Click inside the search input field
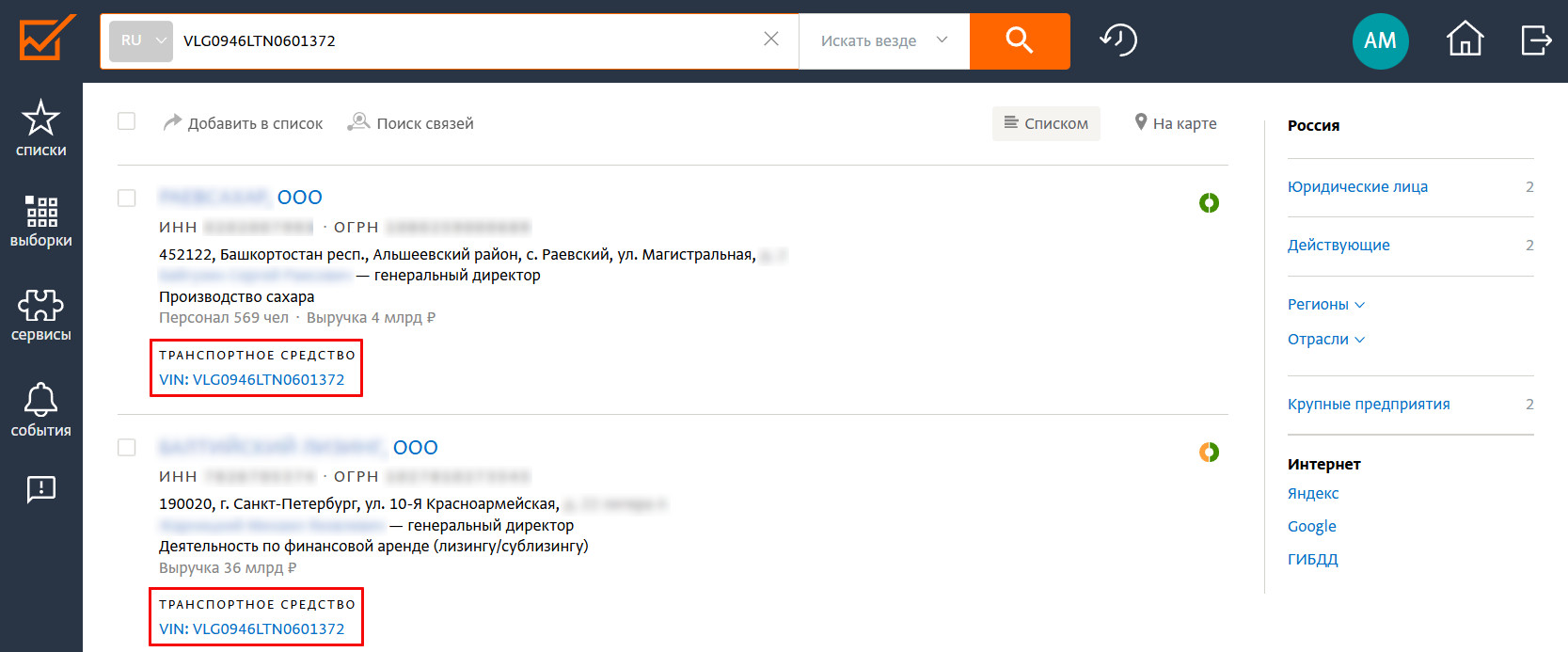This screenshot has height=652, width=1568. click(461, 40)
